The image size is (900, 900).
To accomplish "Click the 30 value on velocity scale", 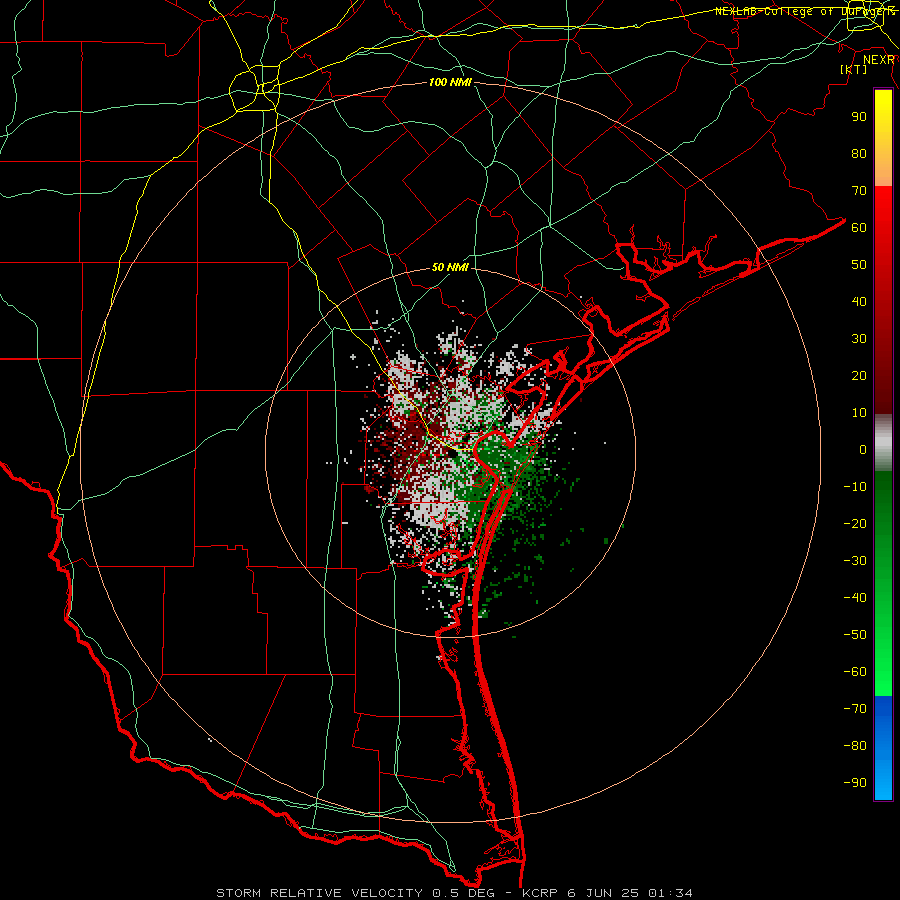I will 859,339.
